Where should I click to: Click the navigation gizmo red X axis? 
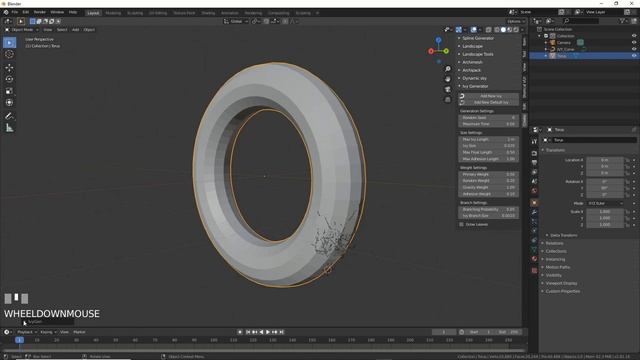coord(431,51)
